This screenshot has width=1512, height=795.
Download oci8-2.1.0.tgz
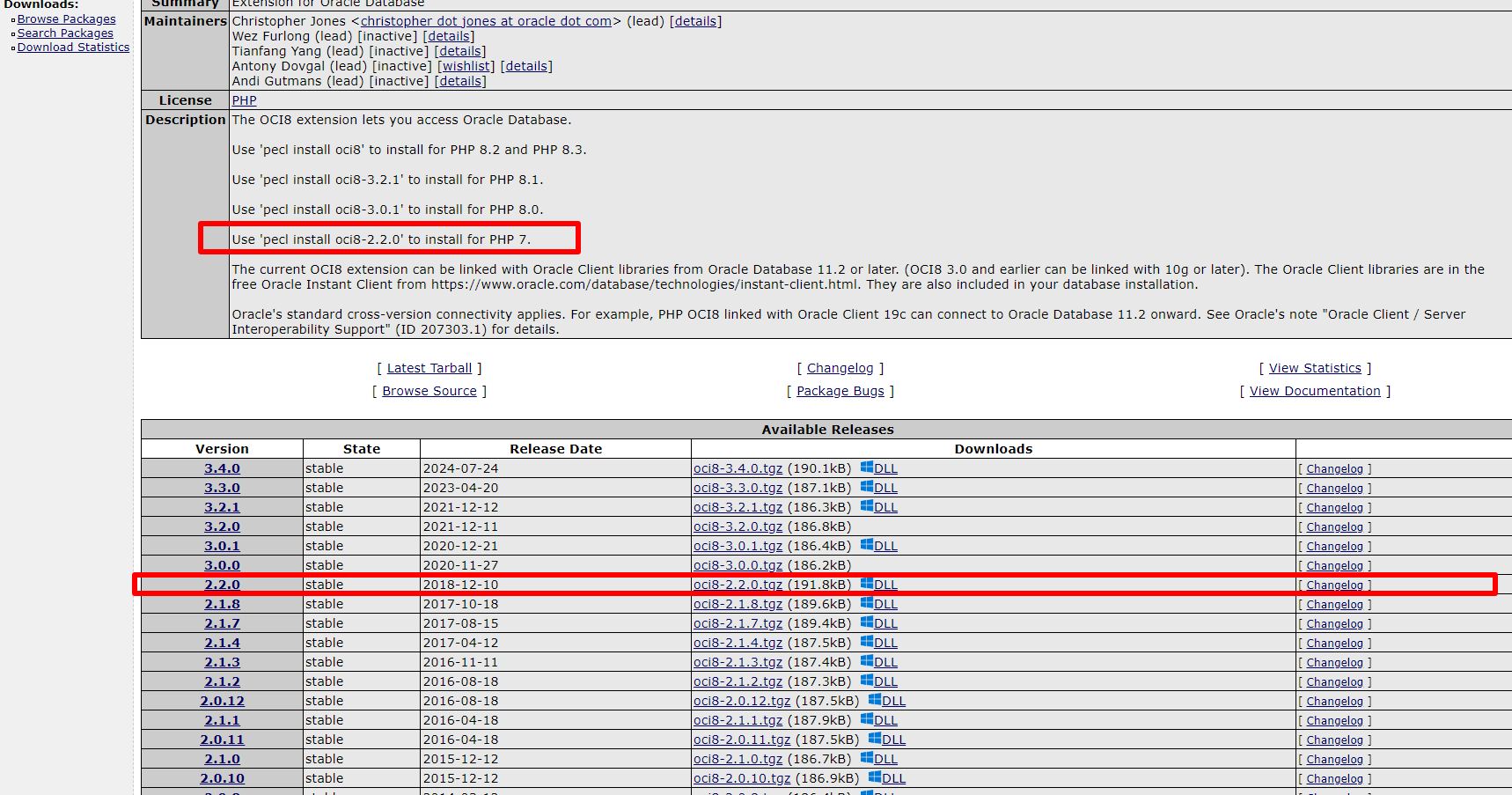pos(738,759)
